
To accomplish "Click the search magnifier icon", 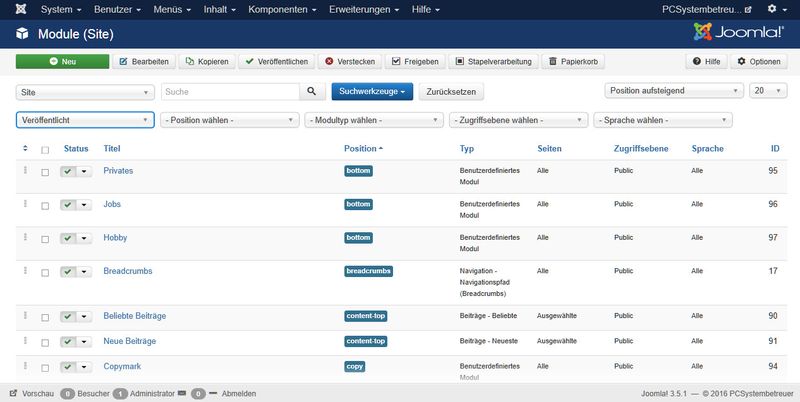I will click(x=312, y=92).
